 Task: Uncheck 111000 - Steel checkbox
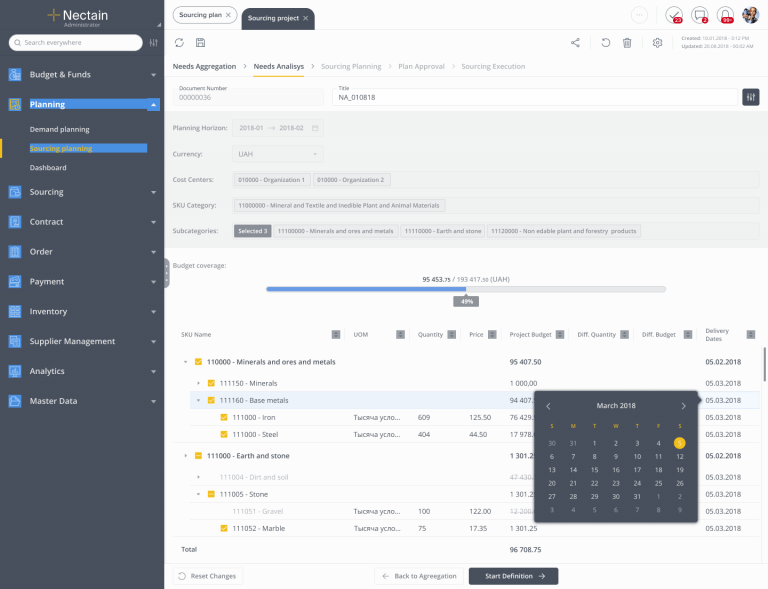[224, 434]
